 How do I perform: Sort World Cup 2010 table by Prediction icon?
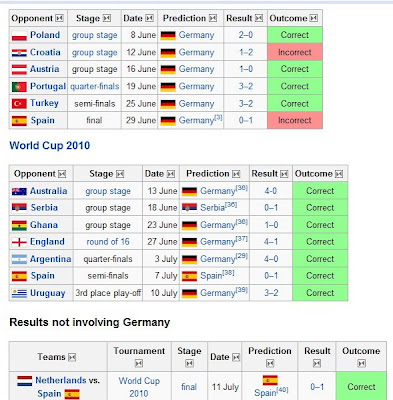pos(236,174)
